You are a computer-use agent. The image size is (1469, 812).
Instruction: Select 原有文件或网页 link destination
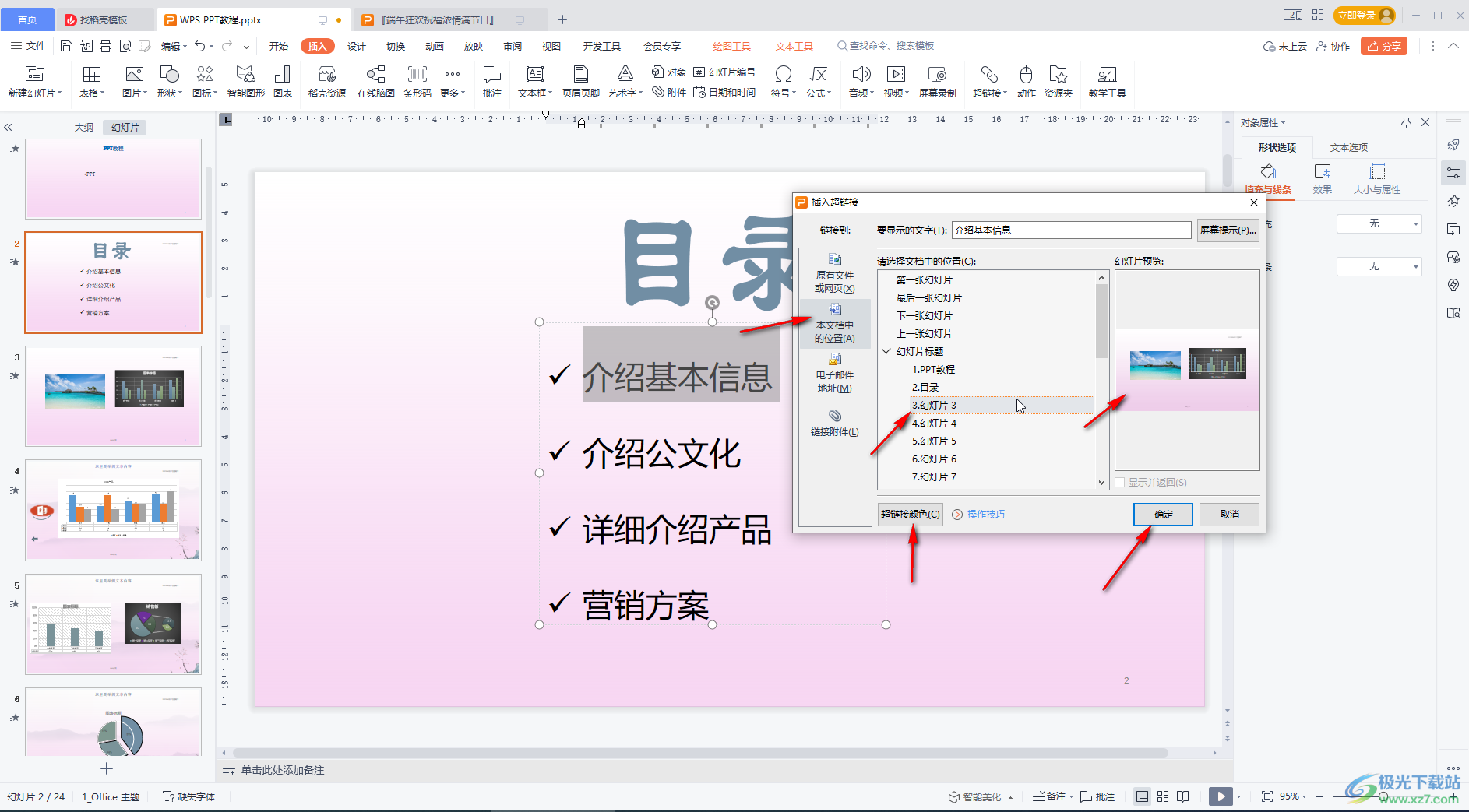tap(833, 274)
